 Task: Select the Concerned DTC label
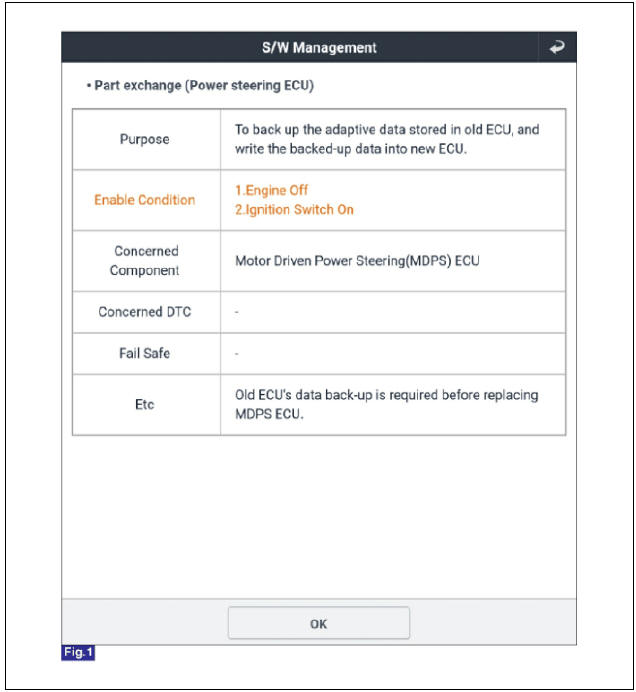coord(145,312)
